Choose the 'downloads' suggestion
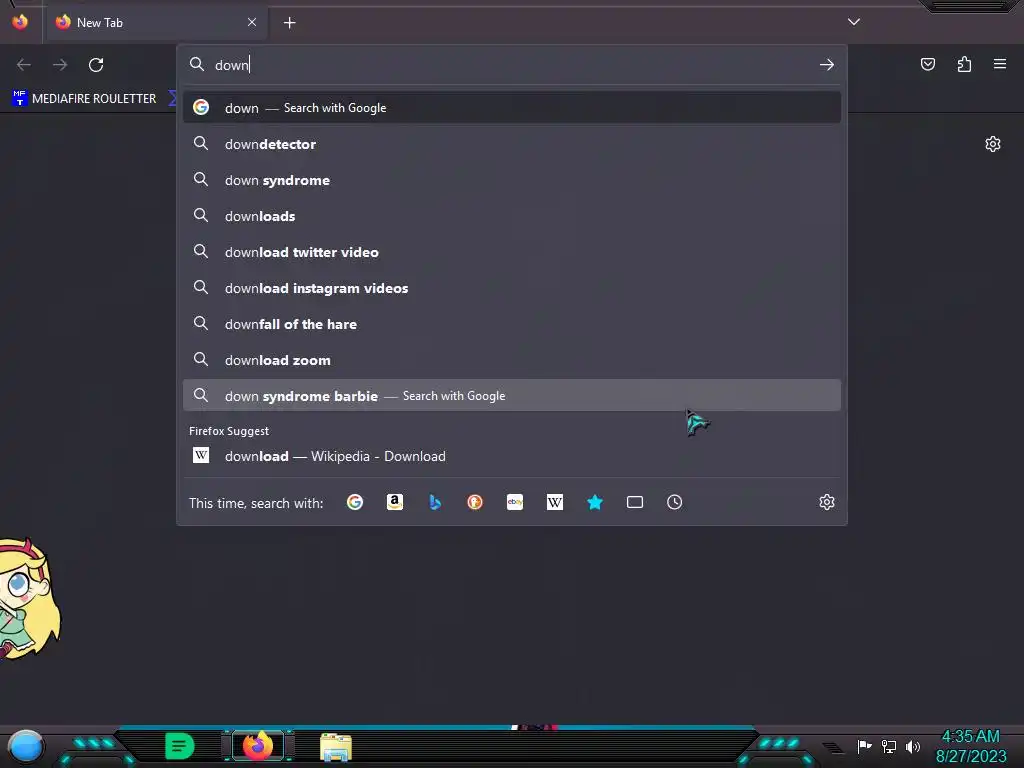Viewport: 1024px width, 768px height. pyautogui.click(x=512, y=216)
